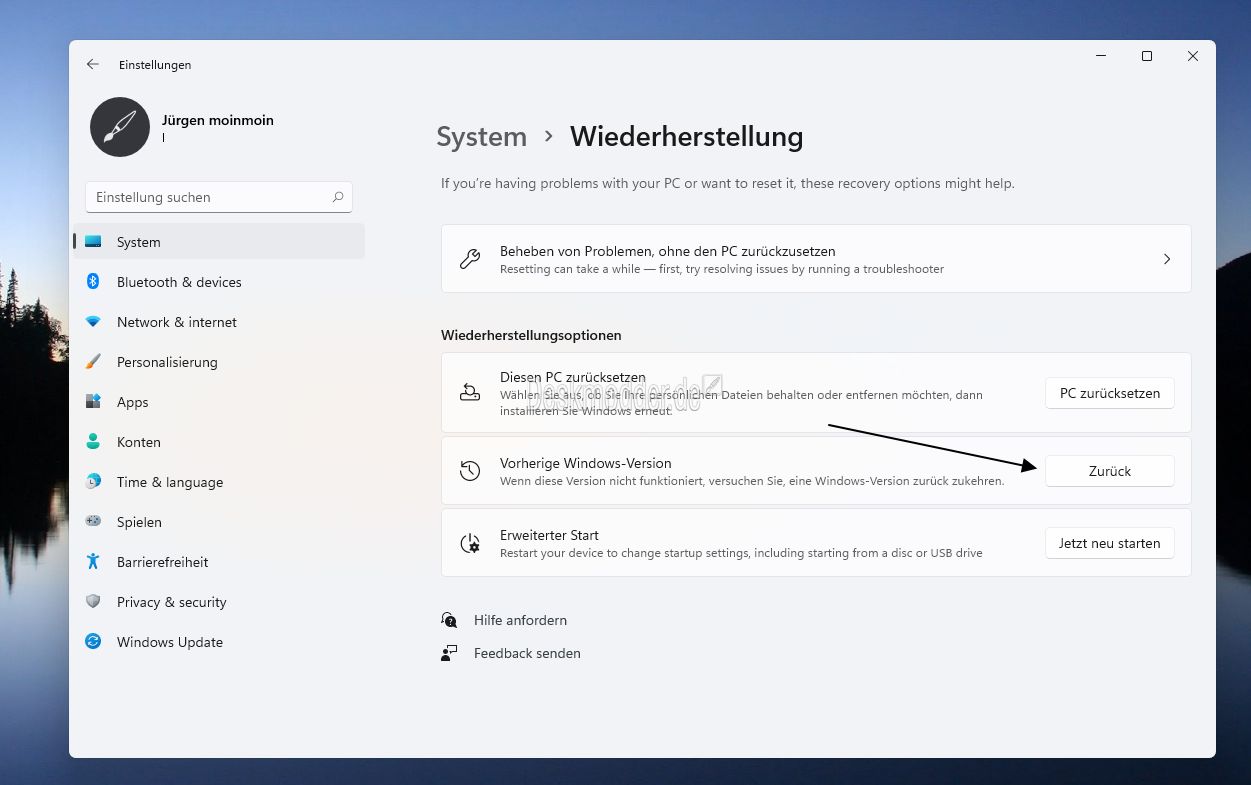
Task: Click the Personalisierung brush icon
Action: click(93, 362)
